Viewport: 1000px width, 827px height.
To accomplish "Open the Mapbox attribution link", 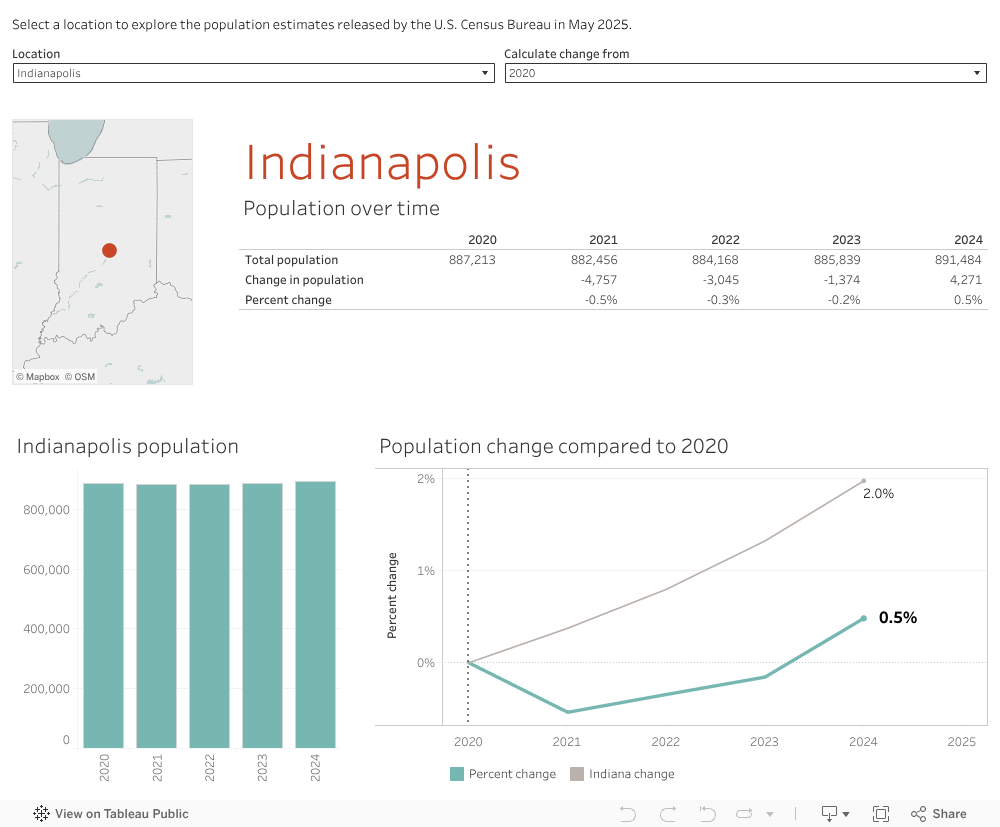I will click(38, 377).
